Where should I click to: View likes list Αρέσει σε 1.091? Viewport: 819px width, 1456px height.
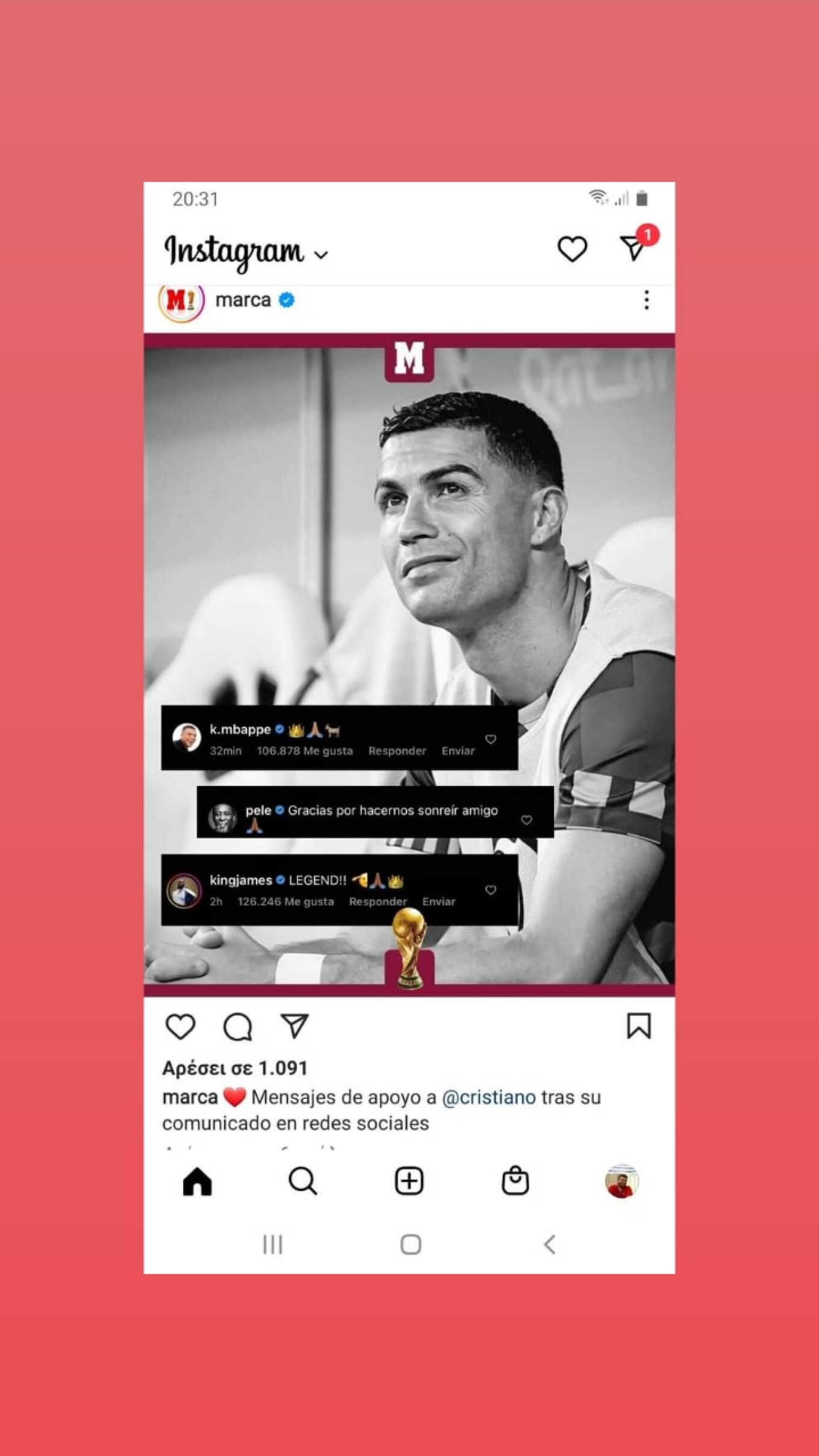[x=235, y=1068]
